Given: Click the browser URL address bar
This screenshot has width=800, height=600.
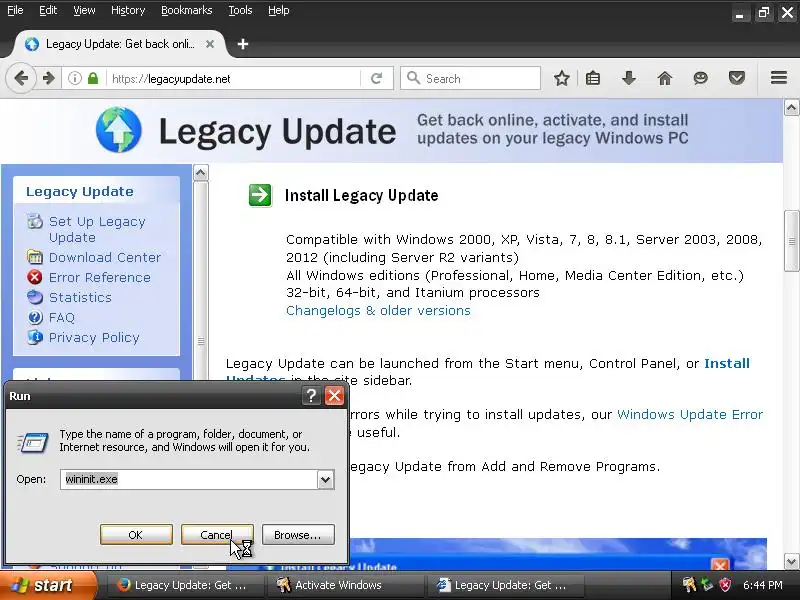Looking at the screenshot, I should (235, 79).
